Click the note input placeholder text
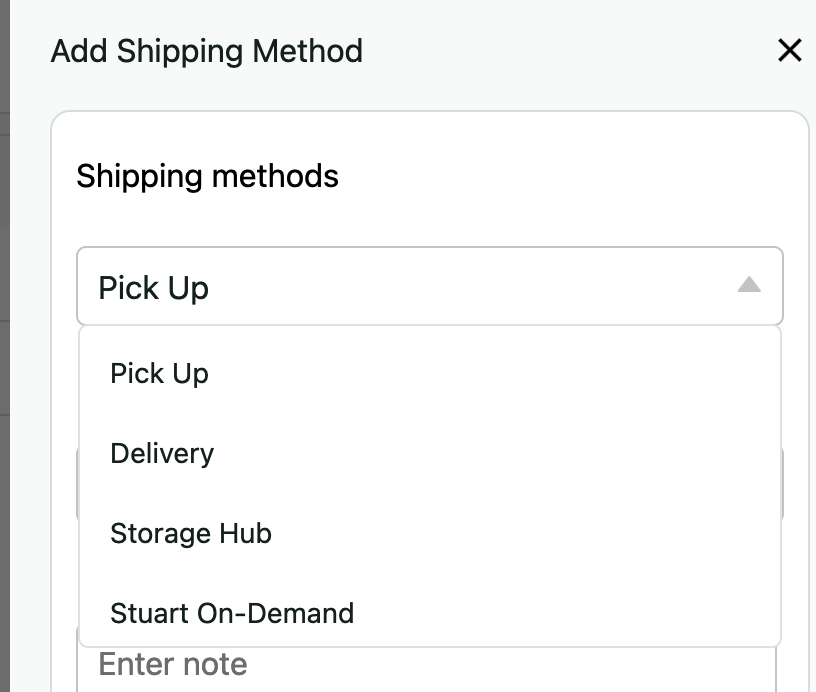 tap(173, 665)
